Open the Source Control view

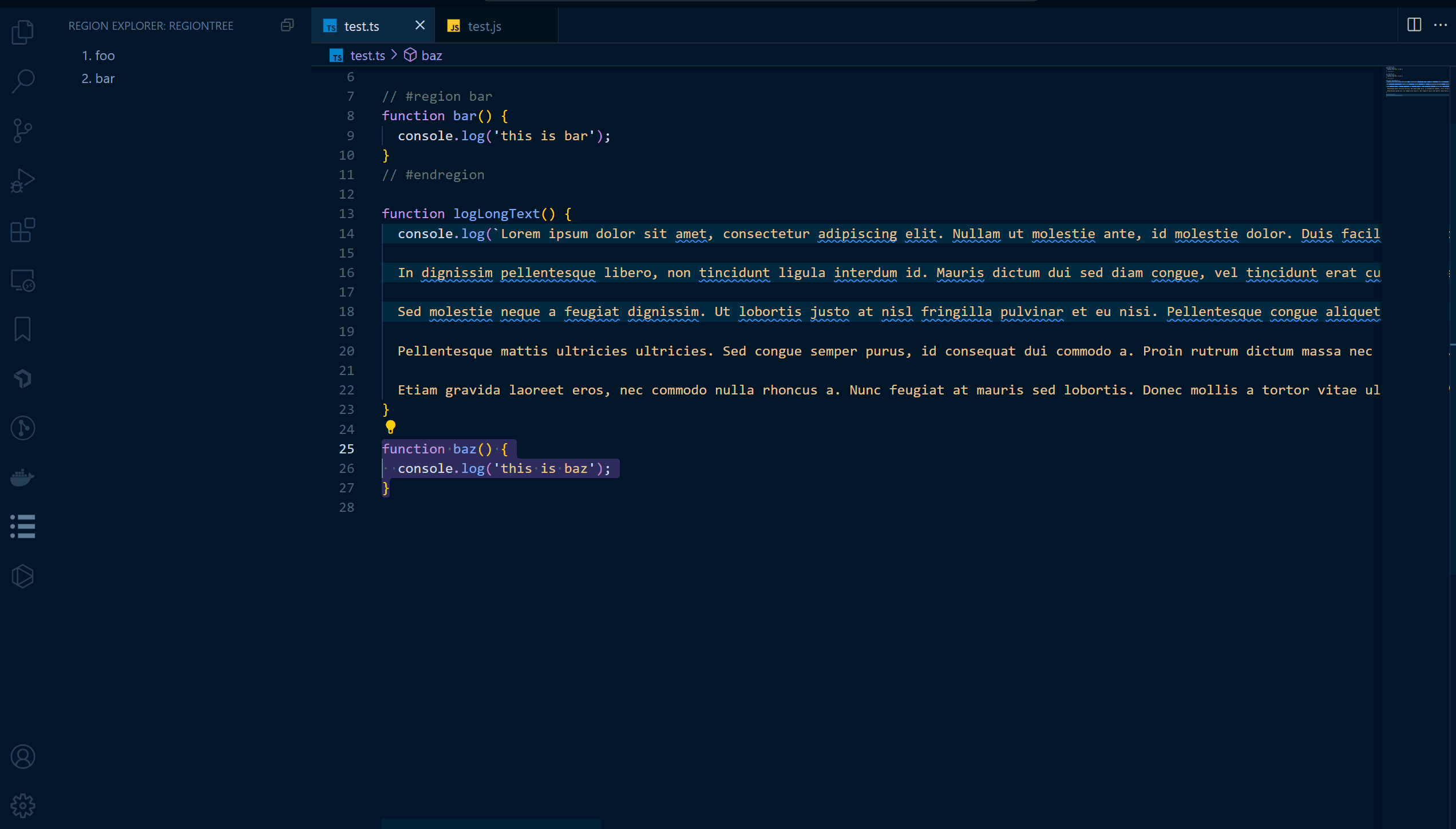[x=23, y=131]
